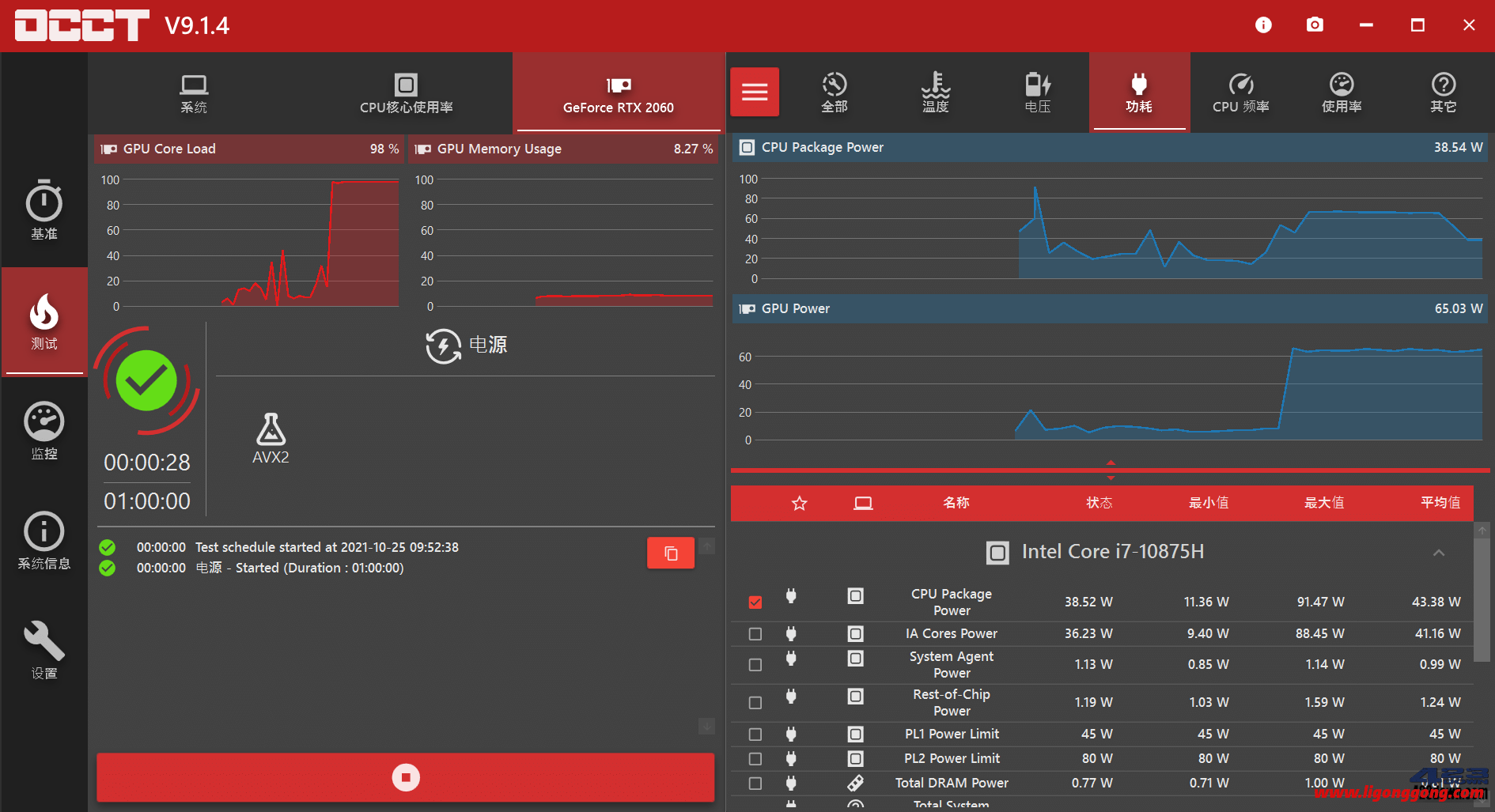This screenshot has width=1495, height=812.
Task: Click chip icon in CPU Package Power row
Action: [x=855, y=596]
